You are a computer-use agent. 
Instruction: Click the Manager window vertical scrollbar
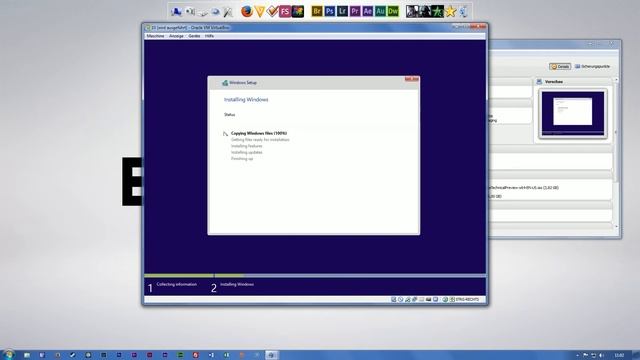616,153
